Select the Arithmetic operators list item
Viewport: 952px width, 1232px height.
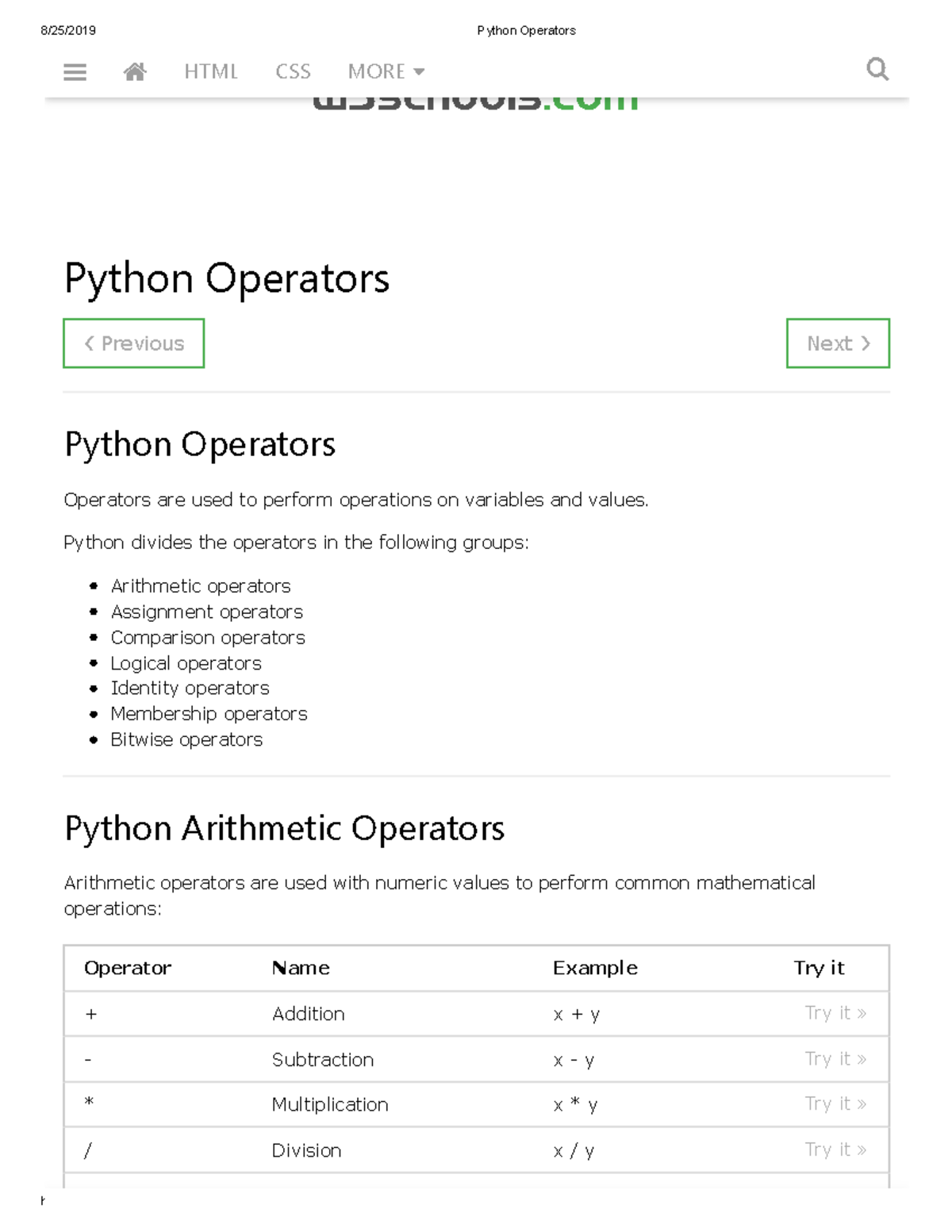coord(201,586)
